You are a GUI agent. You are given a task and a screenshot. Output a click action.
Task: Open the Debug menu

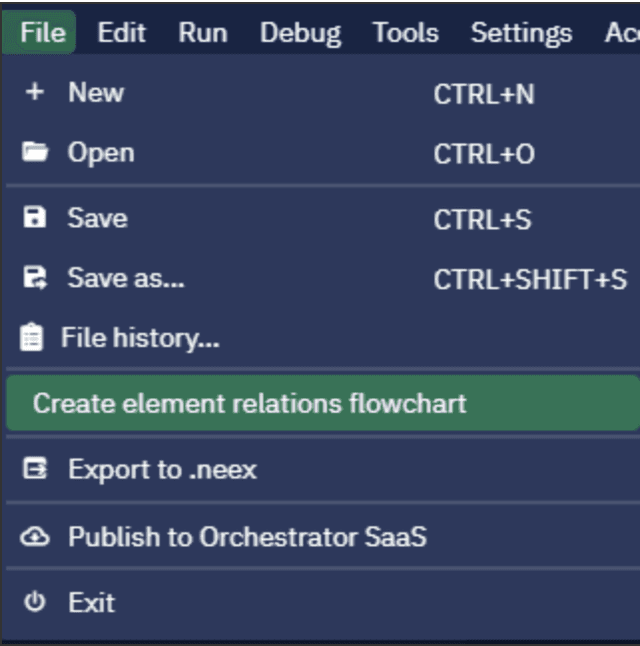pyautogui.click(x=300, y=34)
